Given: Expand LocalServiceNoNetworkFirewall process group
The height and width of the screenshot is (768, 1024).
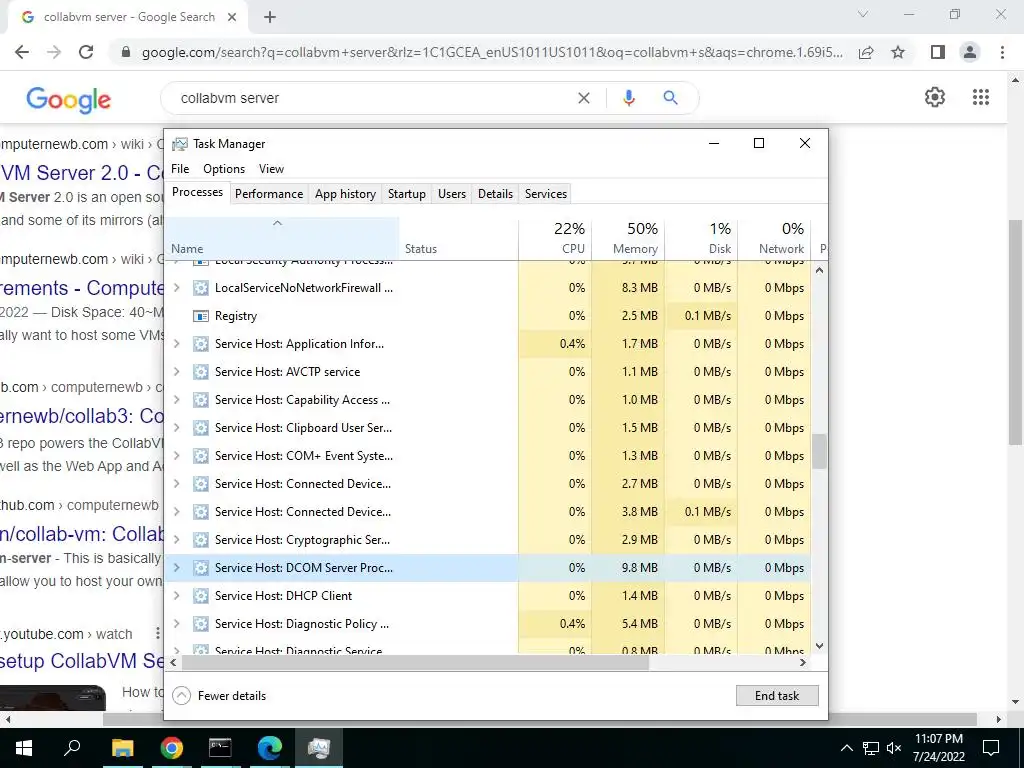Looking at the screenshot, I should click(x=176, y=288).
